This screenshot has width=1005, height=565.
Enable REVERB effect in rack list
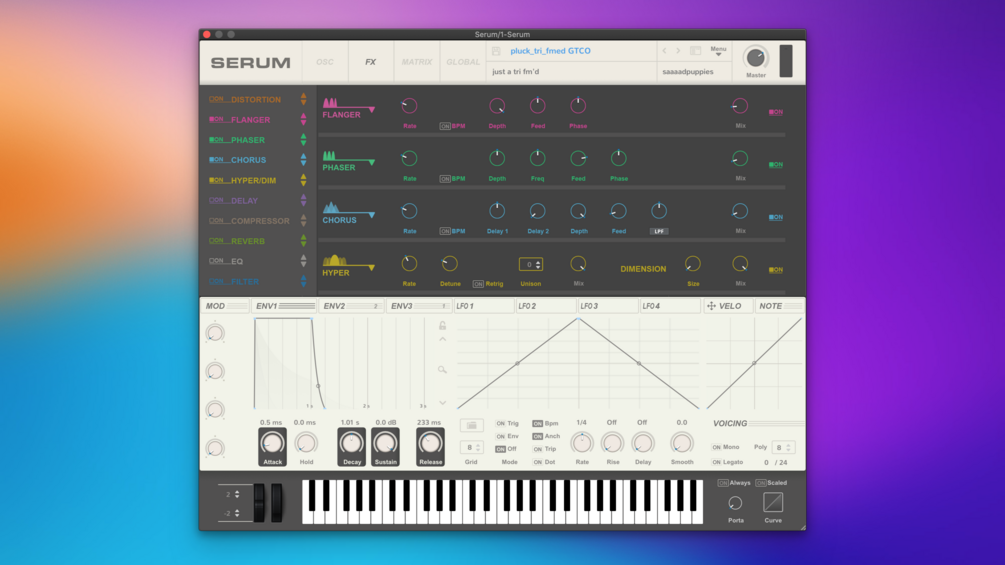pos(216,241)
